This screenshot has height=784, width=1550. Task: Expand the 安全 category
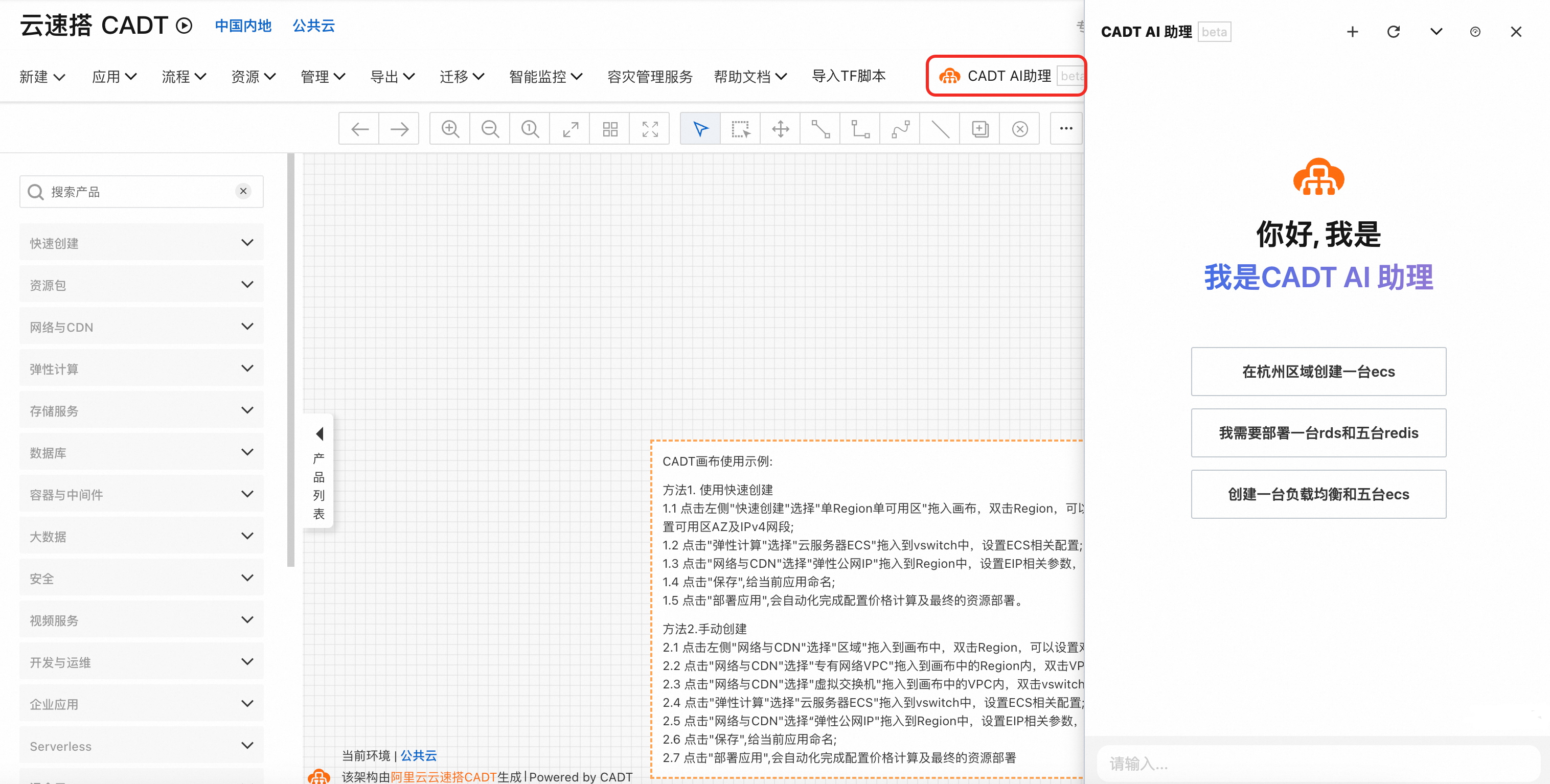[142, 578]
